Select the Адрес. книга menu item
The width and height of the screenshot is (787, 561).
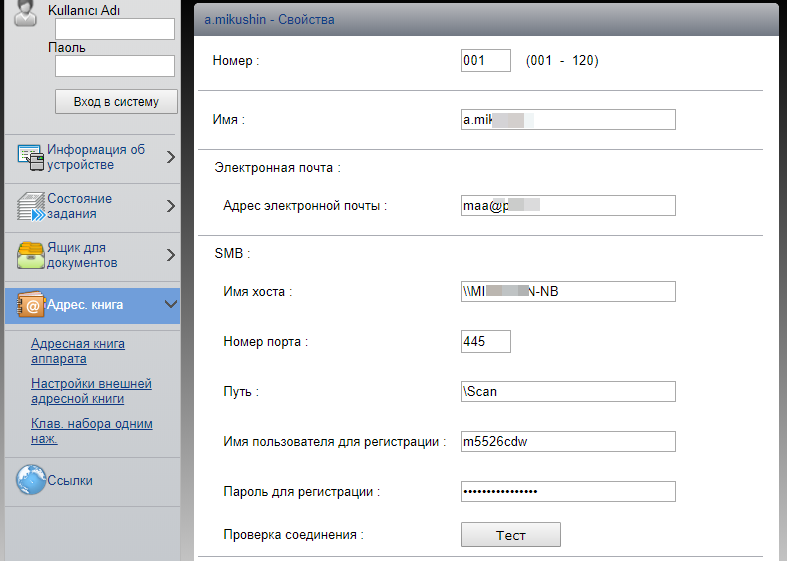(x=92, y=305)
